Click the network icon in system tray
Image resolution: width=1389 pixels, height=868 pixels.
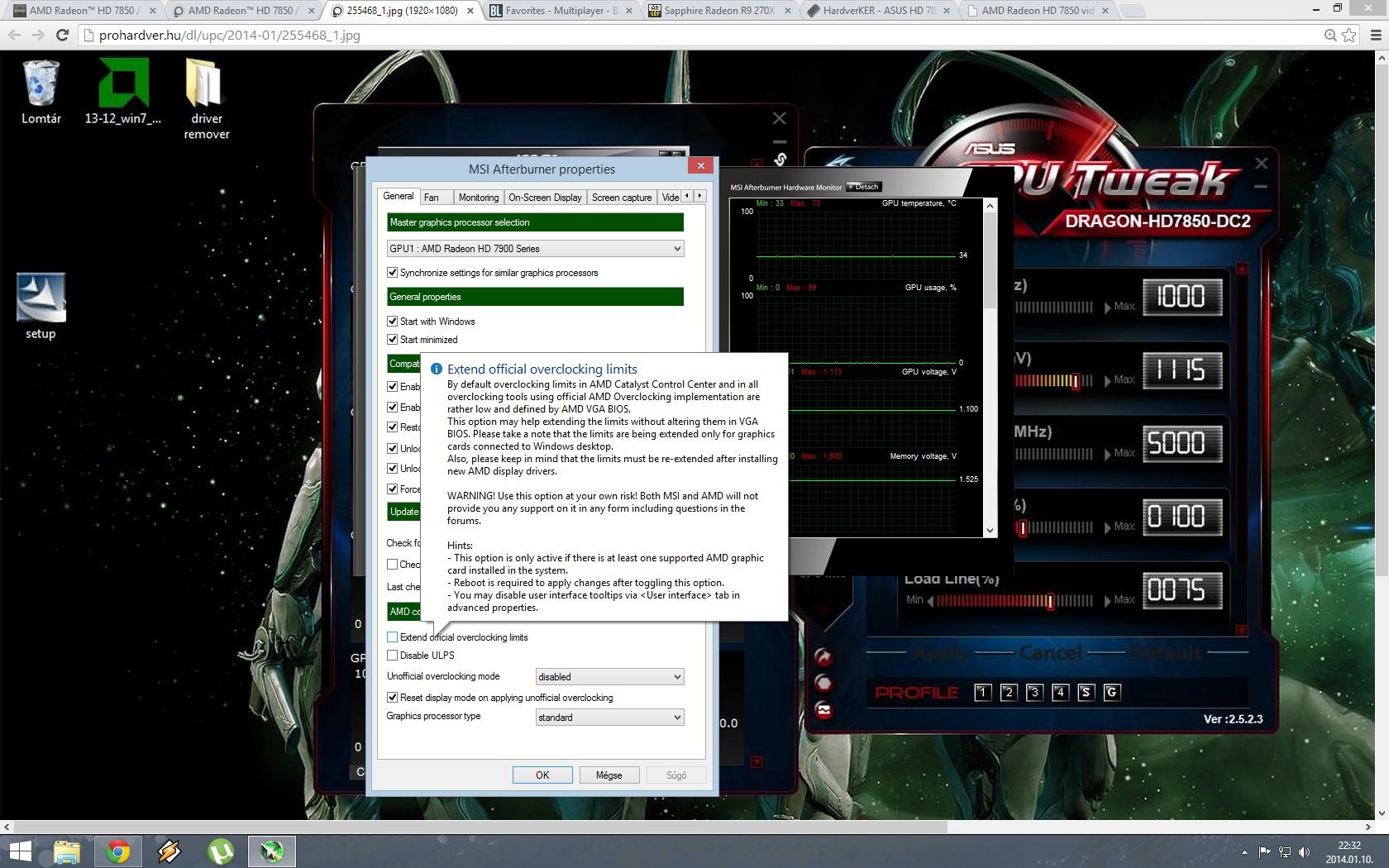1285,852
